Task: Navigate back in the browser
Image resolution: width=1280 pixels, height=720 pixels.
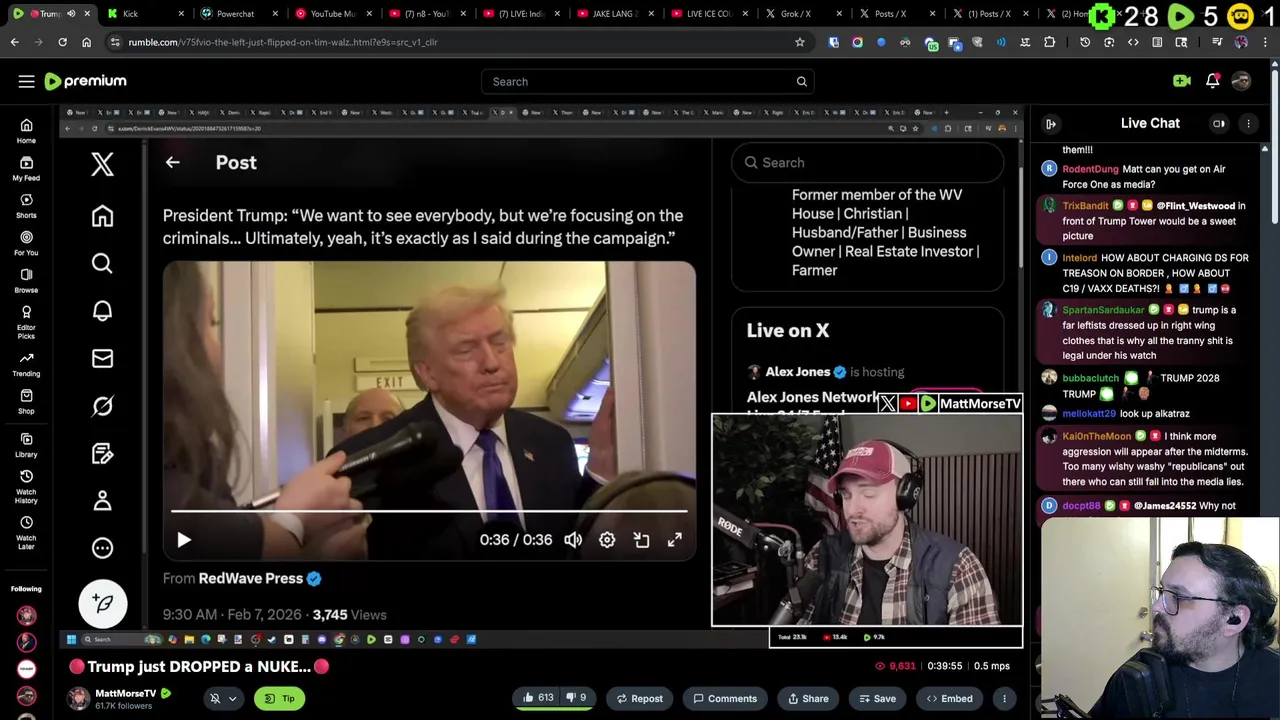Action: 14,42
